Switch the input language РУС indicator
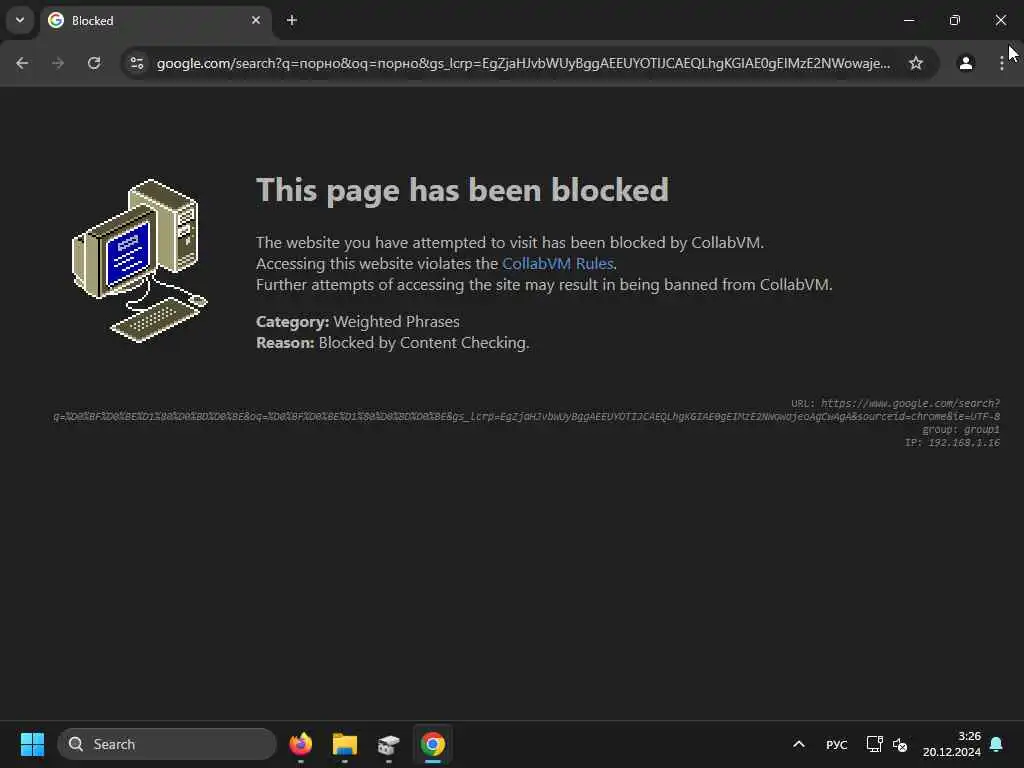Viewport: 1024px width, 768px height. click(x=837, y=744)
